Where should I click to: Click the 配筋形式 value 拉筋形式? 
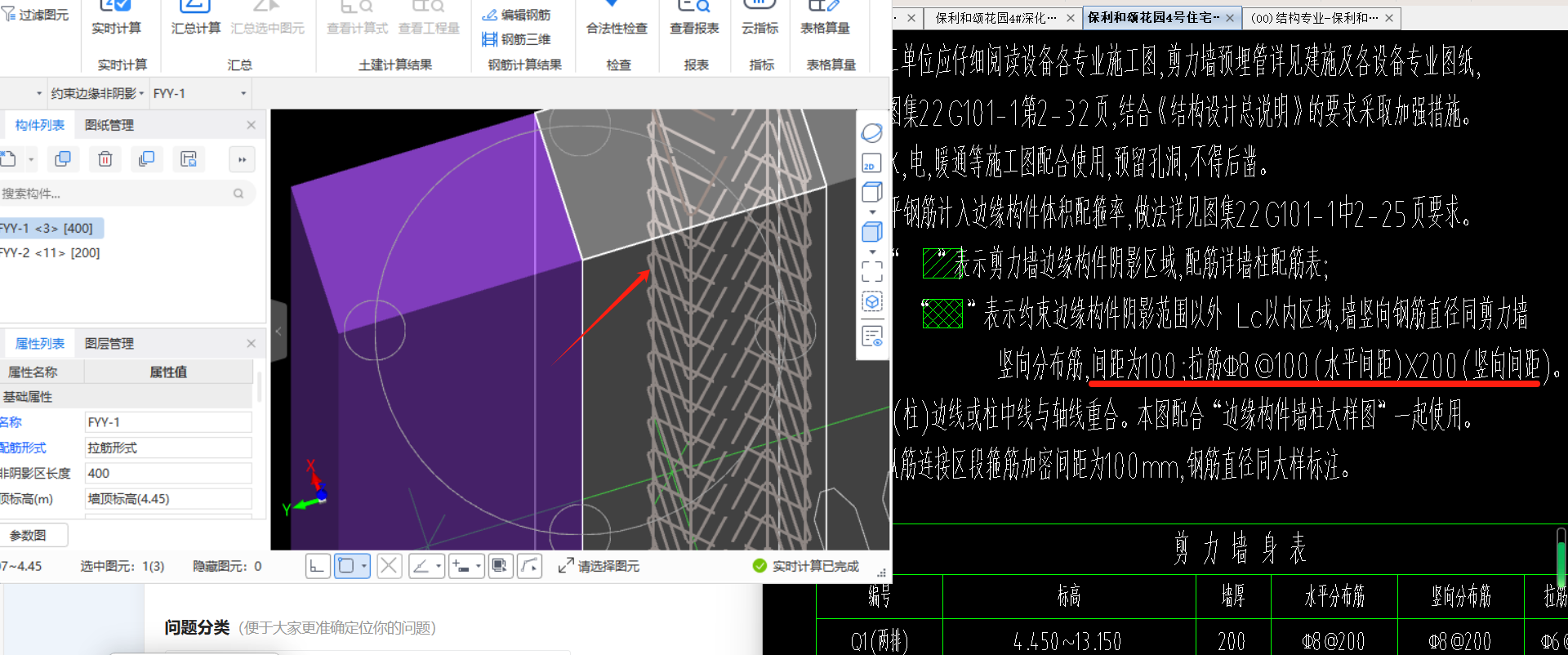(x=168, y=448)
